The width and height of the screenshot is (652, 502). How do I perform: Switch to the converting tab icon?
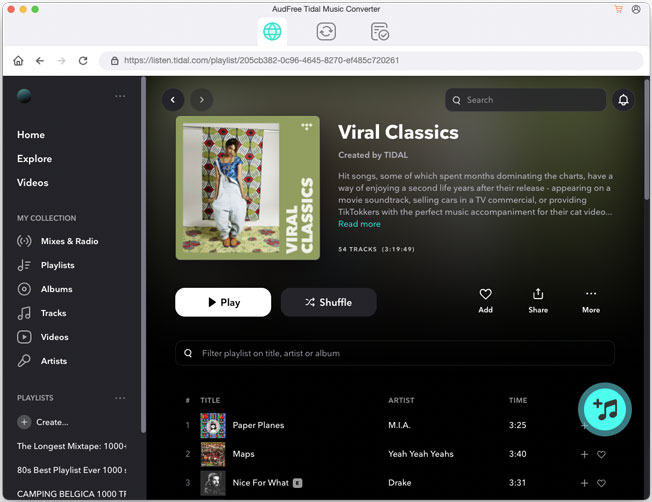(326, 32)
